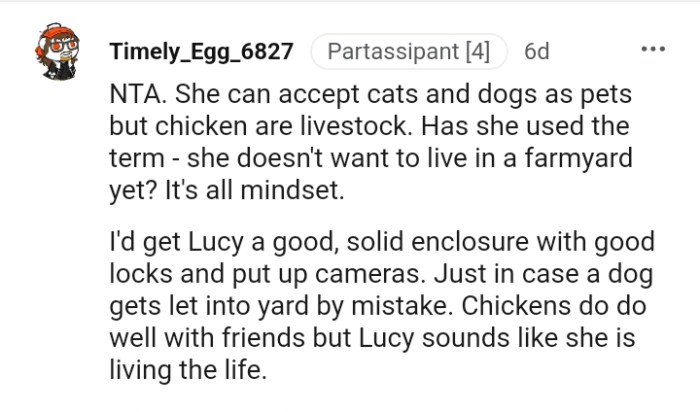Click the phrase 'living the life.'
Viewport: 700px width, 412px height.
[x=188, y=370]
